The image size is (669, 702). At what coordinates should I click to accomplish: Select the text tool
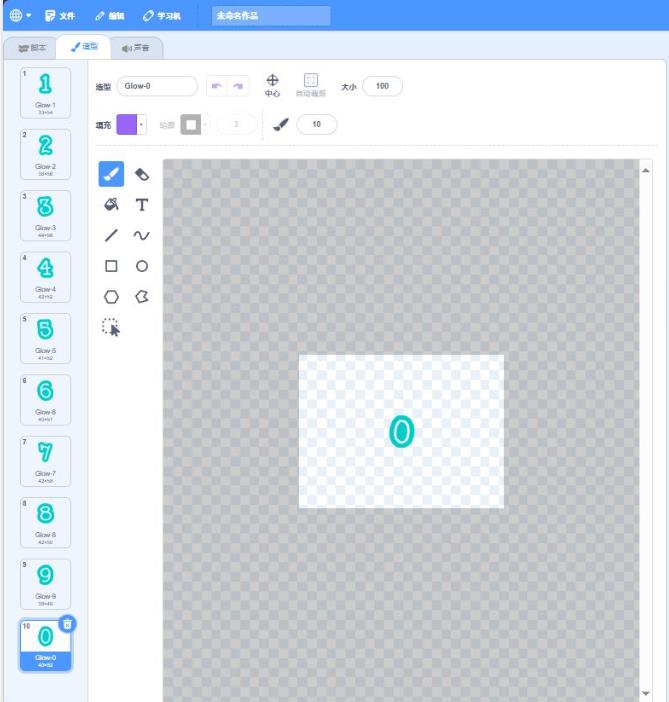click(x=142, y=205)
